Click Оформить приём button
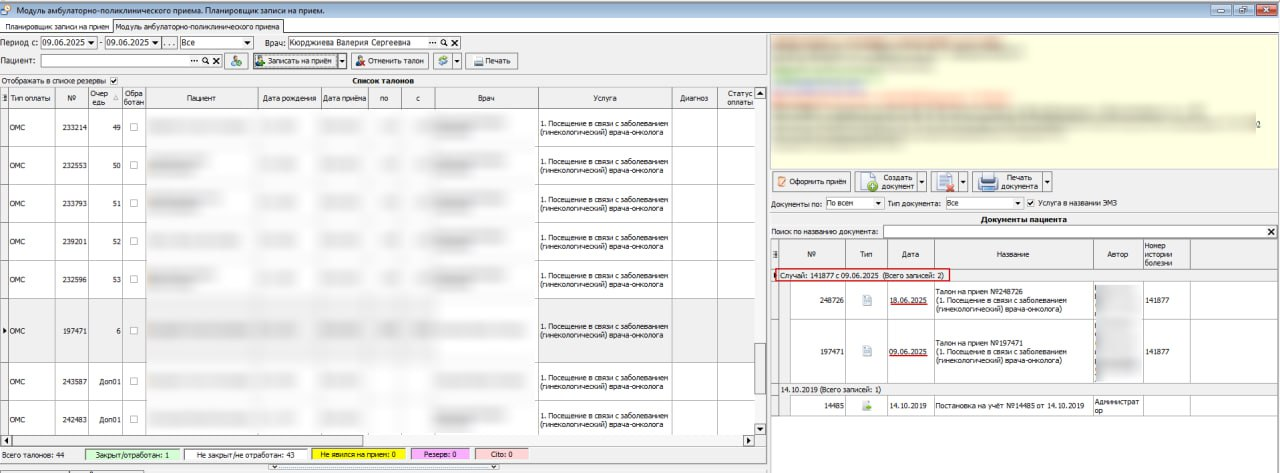The height and width of the screenshot is (473, 1280). point(812,182)
